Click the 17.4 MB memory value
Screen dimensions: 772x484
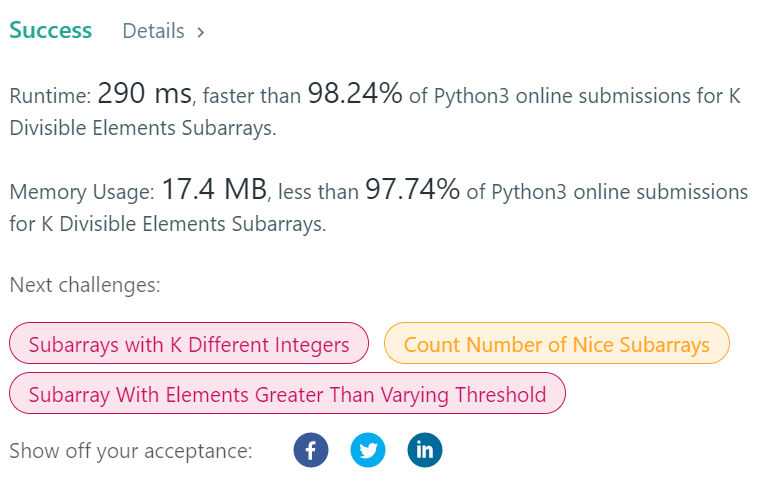214,190
